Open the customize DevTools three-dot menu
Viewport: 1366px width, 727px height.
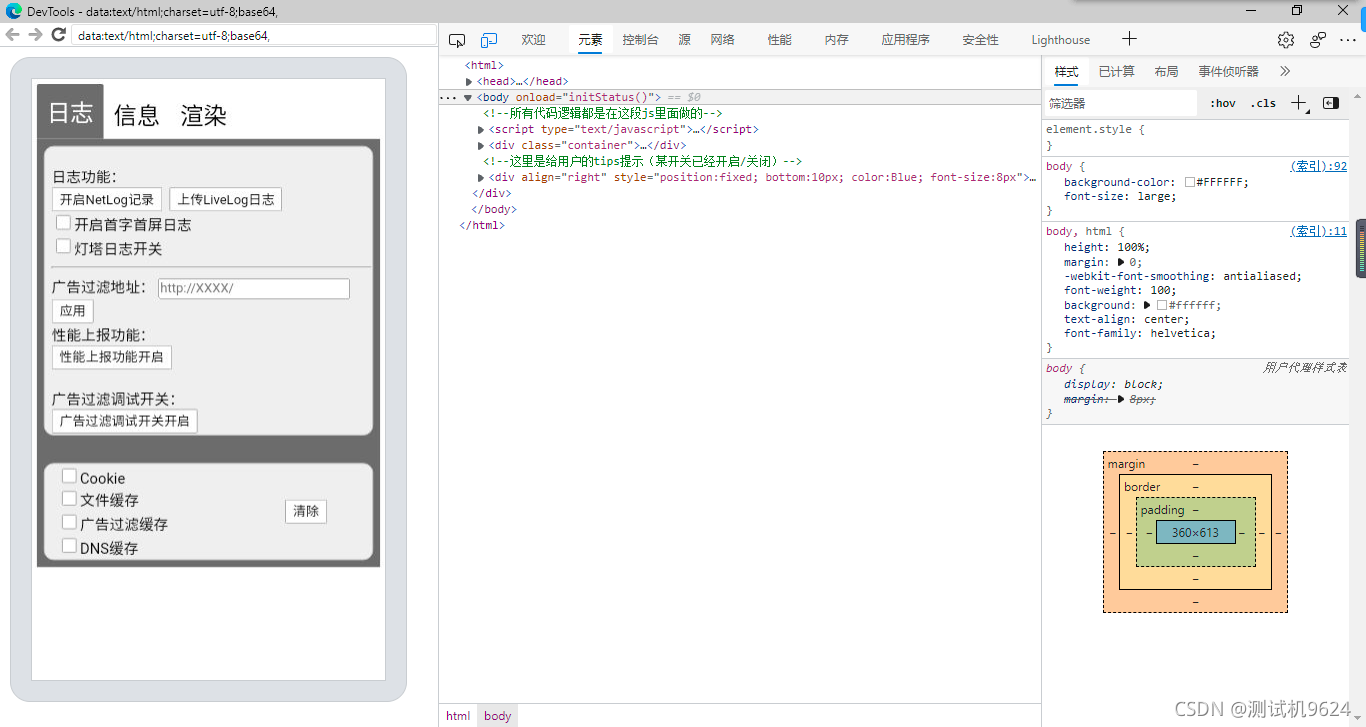tap(1345, 39)
